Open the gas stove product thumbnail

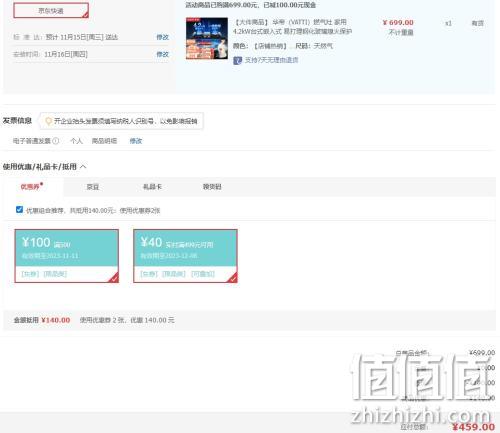[207, 38]
